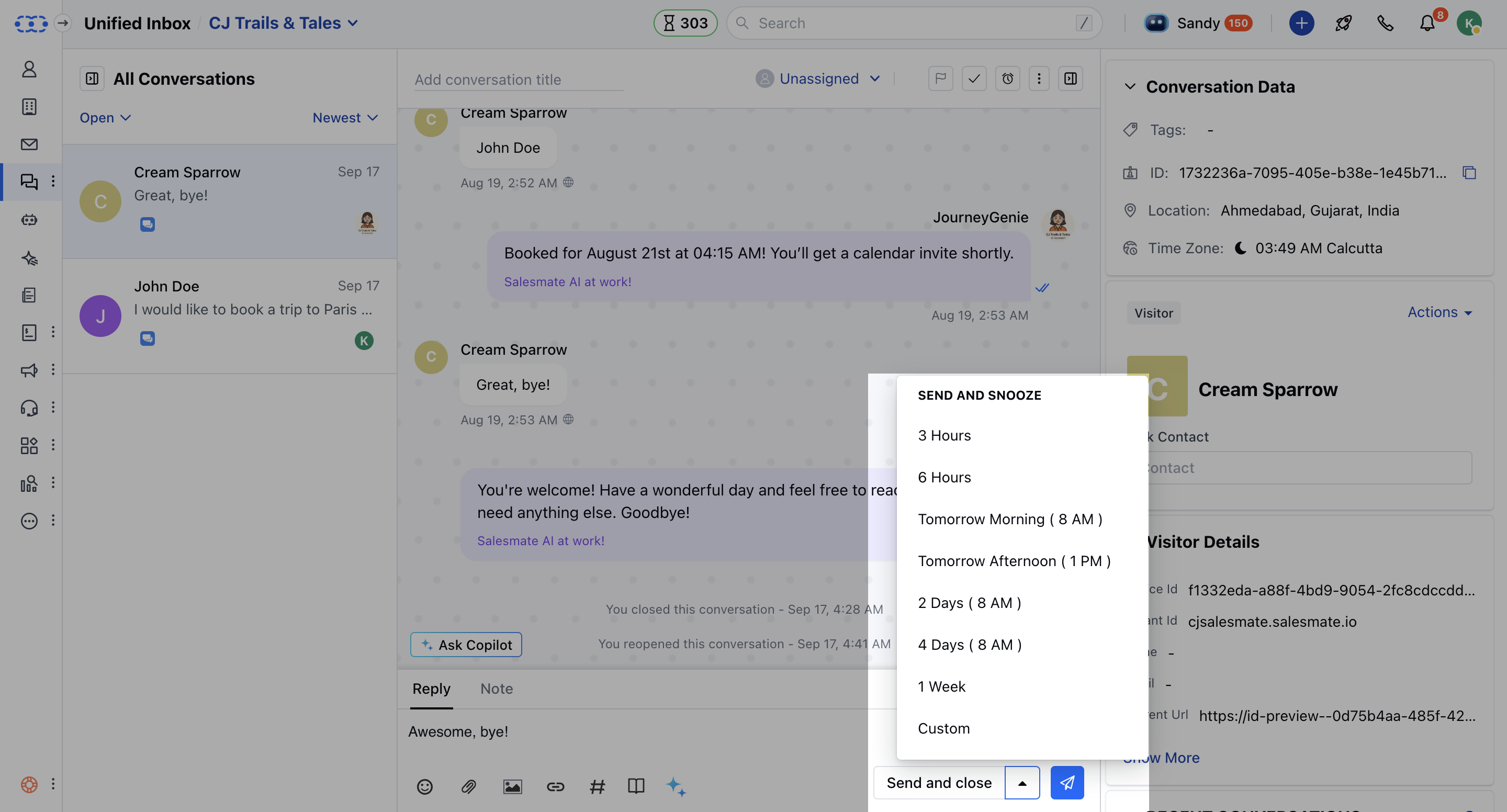Viewport: 1507px width, 812px height.
Task: Snooze for 6 Hours
Action: pyautogui.click(x=1022, y=477)
